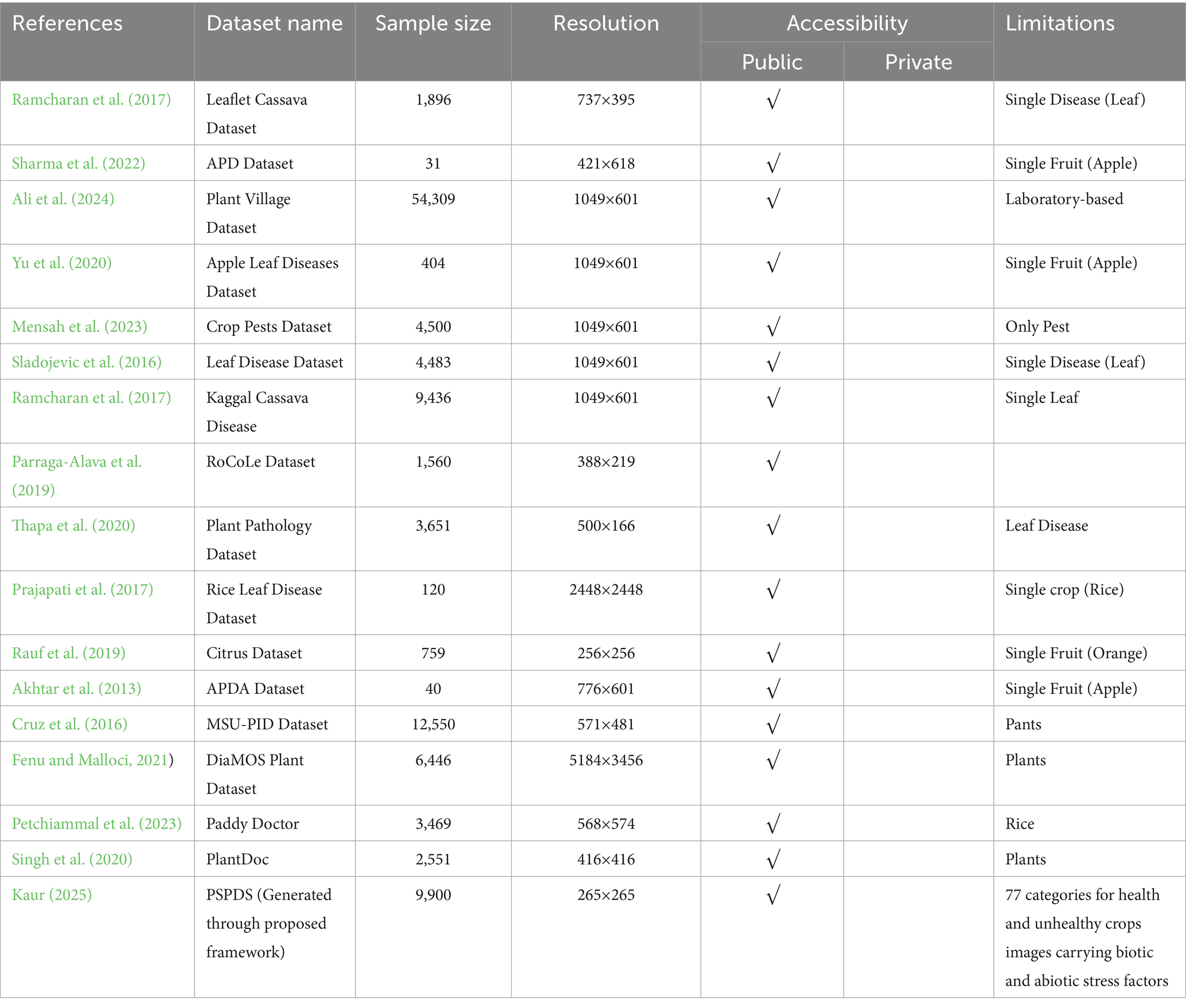Follow the Petchiammal et al. (2023) link

(x=97, y=823)
